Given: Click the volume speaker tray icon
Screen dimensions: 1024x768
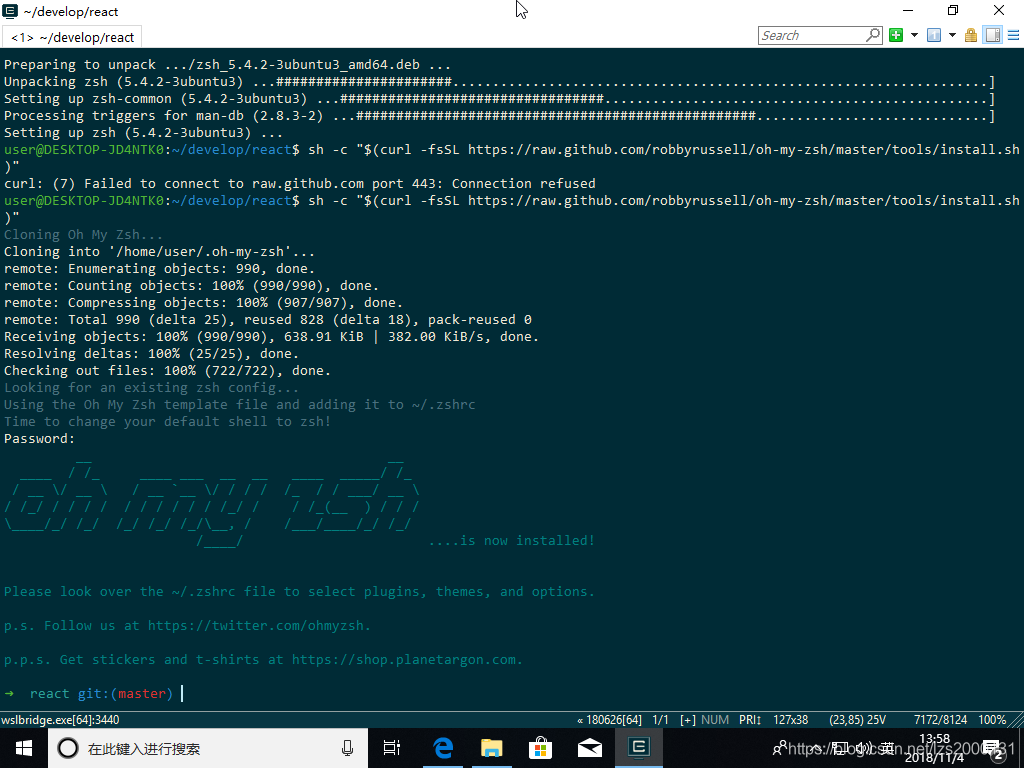Looking at the screenshot, I should pyautogui.click(x=863, y=748).
